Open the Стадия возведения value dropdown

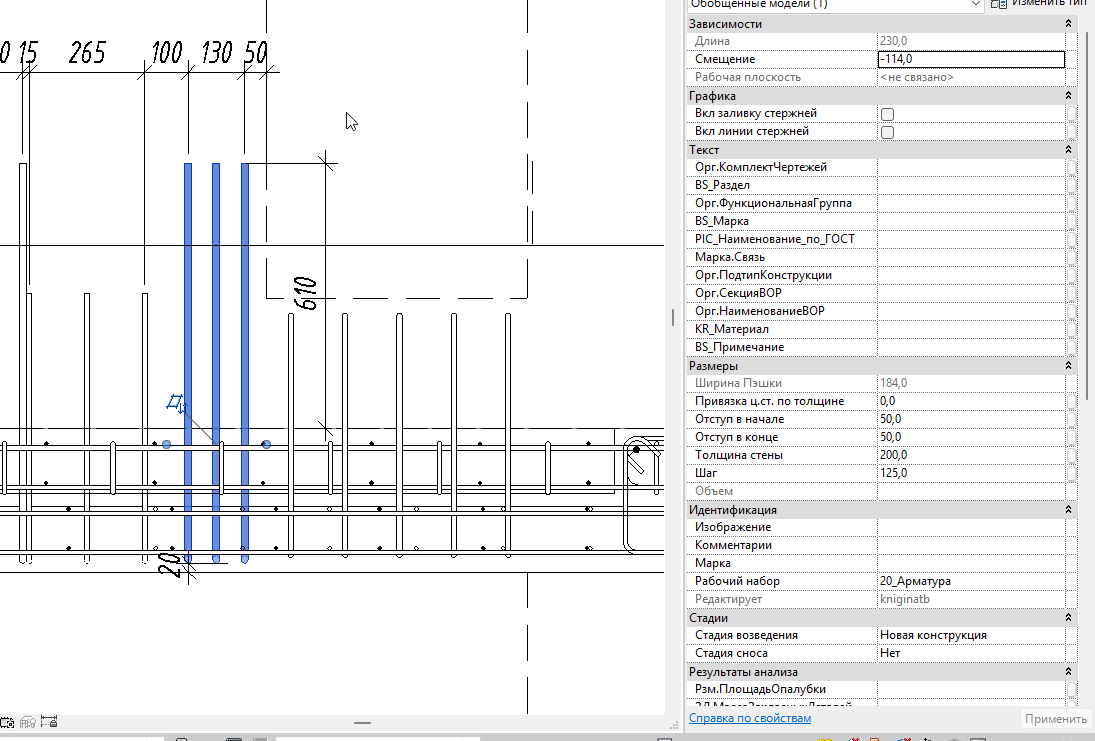pyautogui.click(x=971, y=635)
